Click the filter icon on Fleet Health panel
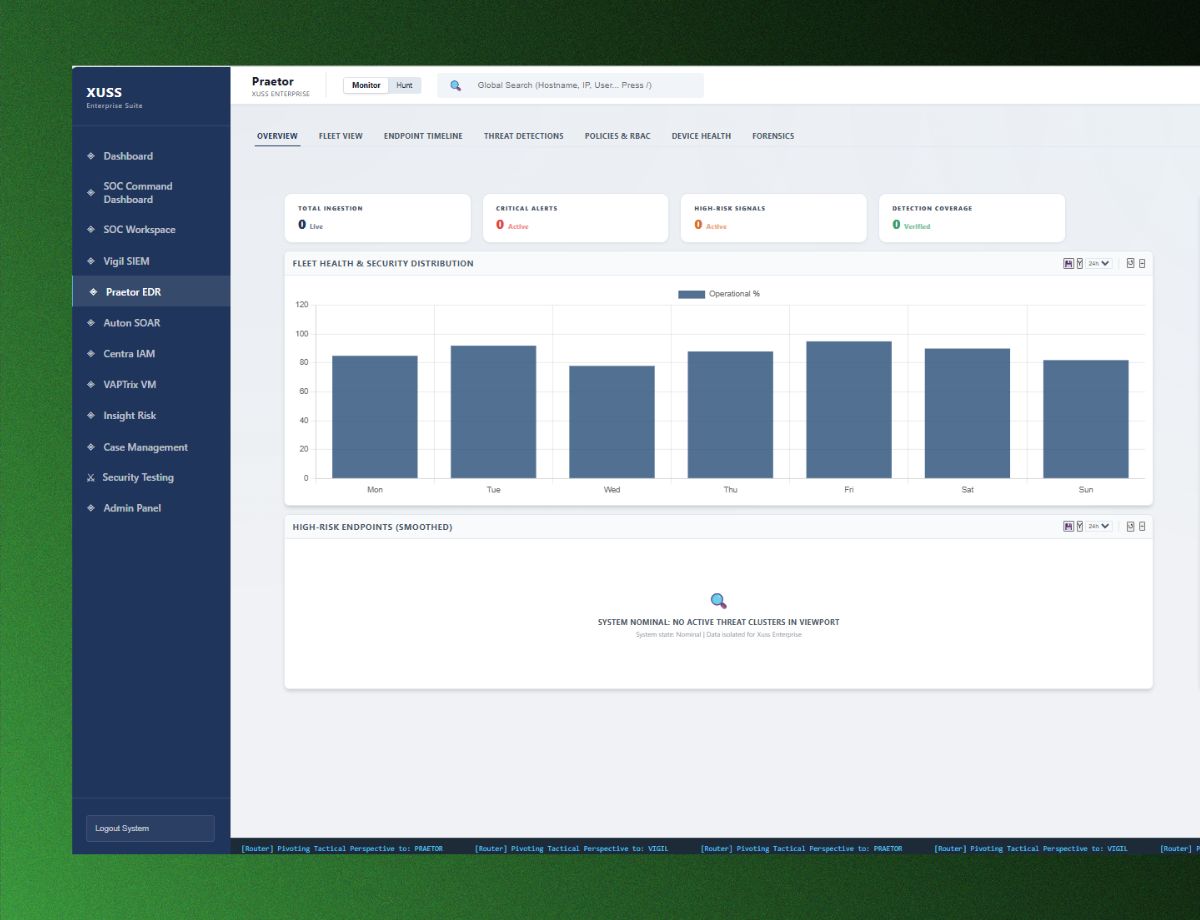Viewport: 1200px width, 920px height. click(x=1080, y=263)
